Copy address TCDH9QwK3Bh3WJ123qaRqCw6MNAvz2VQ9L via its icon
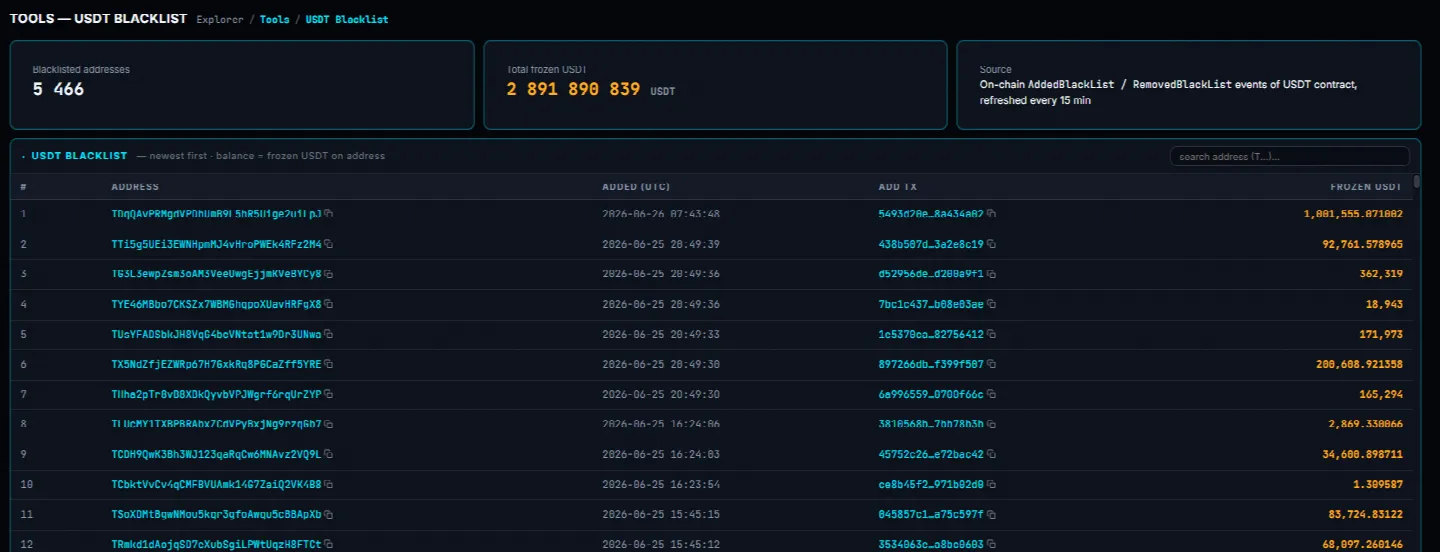Viewport: 1440px width, 552px height. [x=328, y=454]
